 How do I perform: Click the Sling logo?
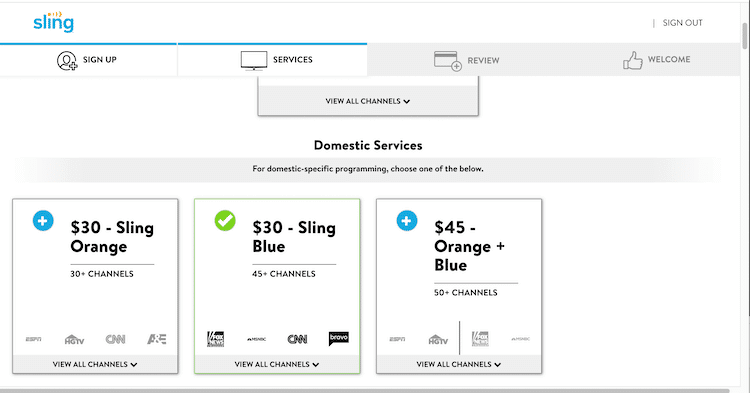coord(54,22)
